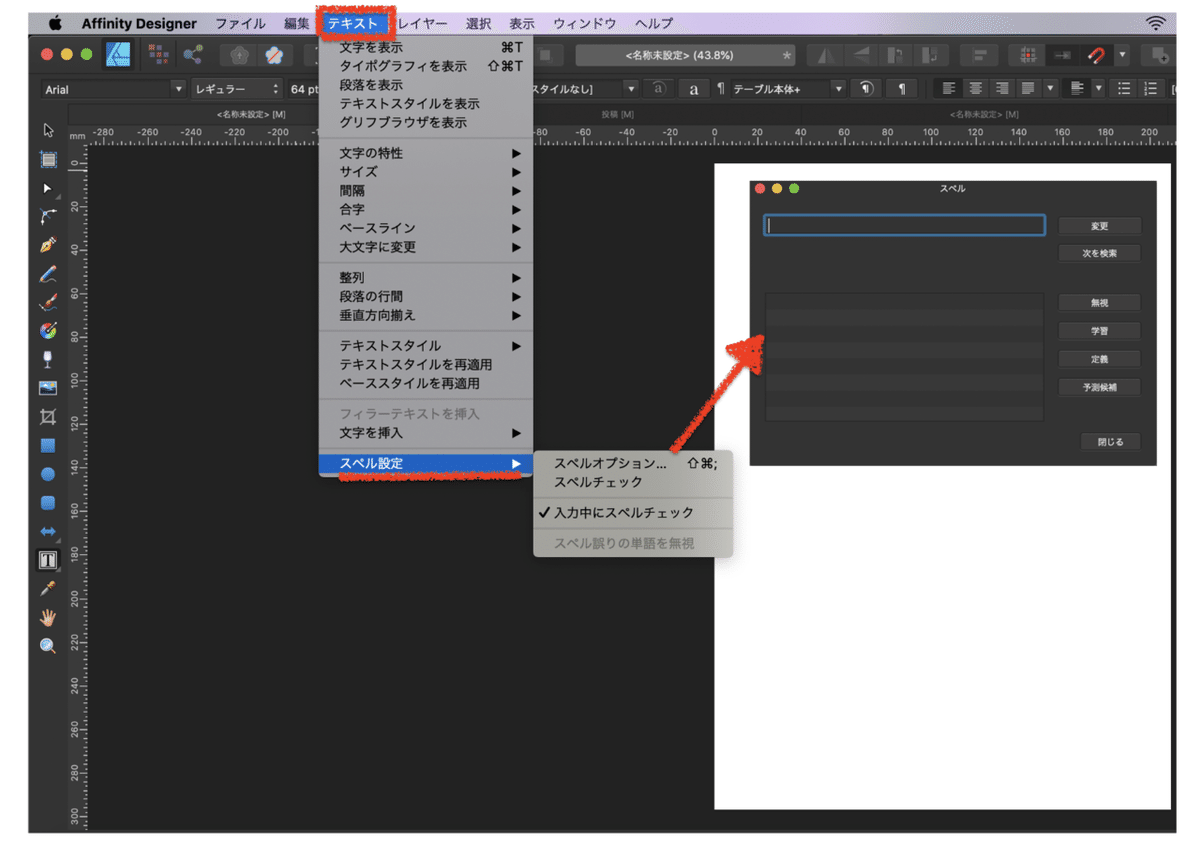This screenshot has height=843, width=1200.
Task: Toggle the snapping magnet icon
Action: 1098,55
